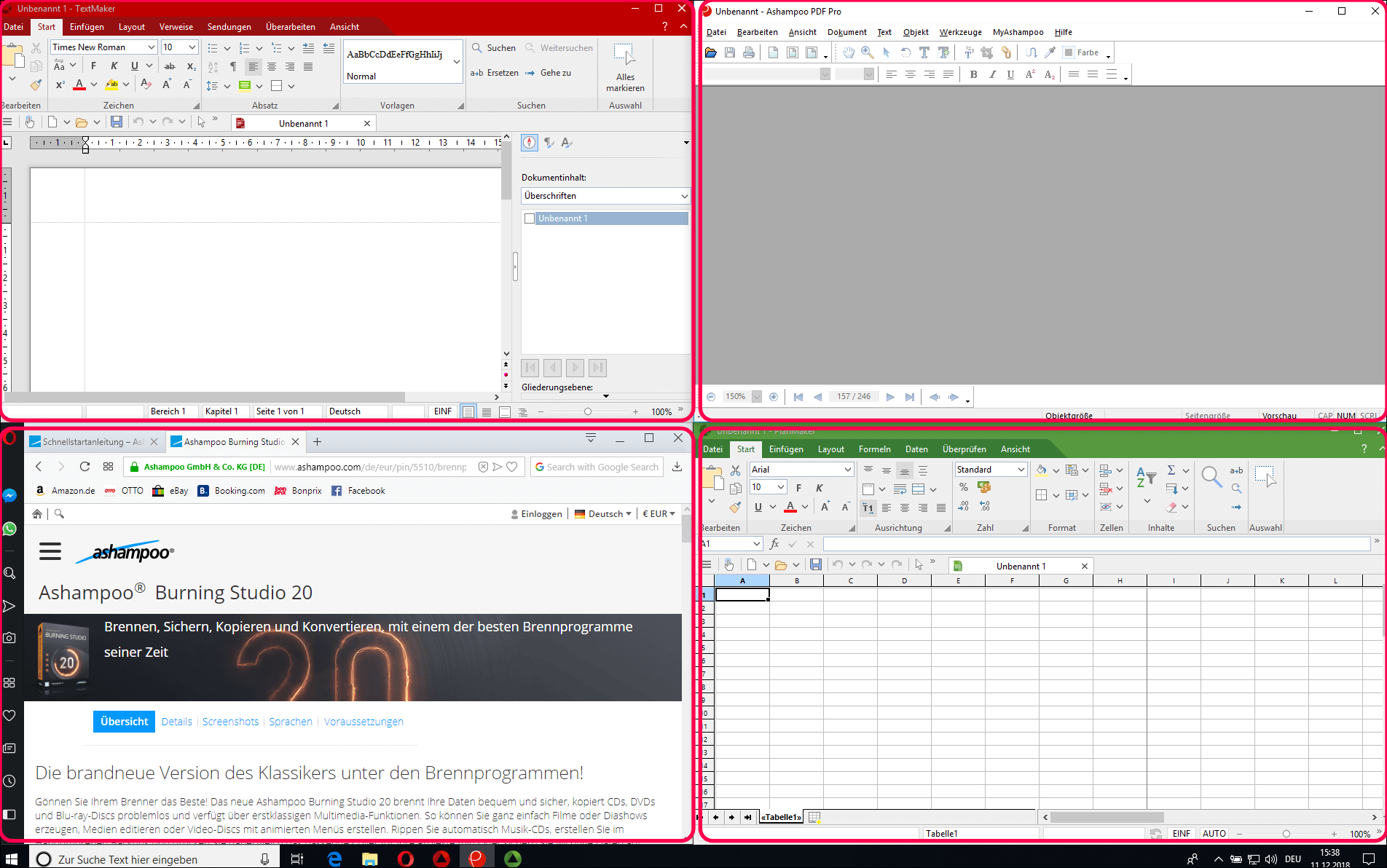Click the page number field 157 / 246
The width and height of the screenshot is (1387, 868).
[854, 397]
